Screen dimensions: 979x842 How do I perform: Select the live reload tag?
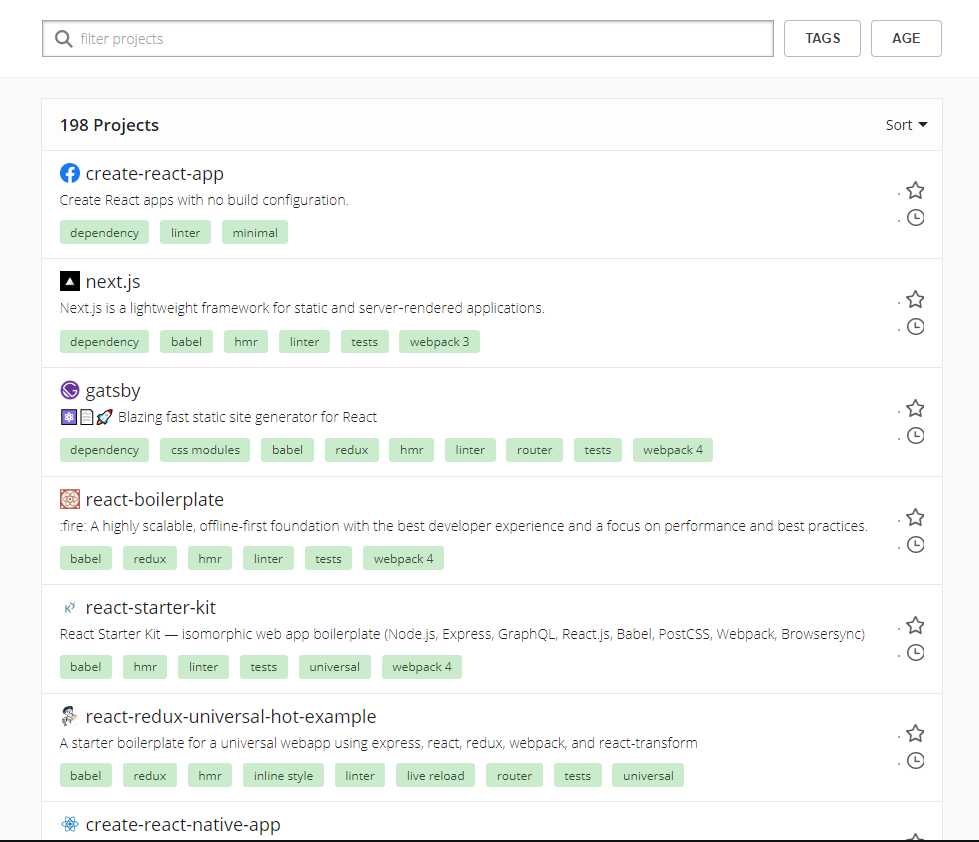436,776
